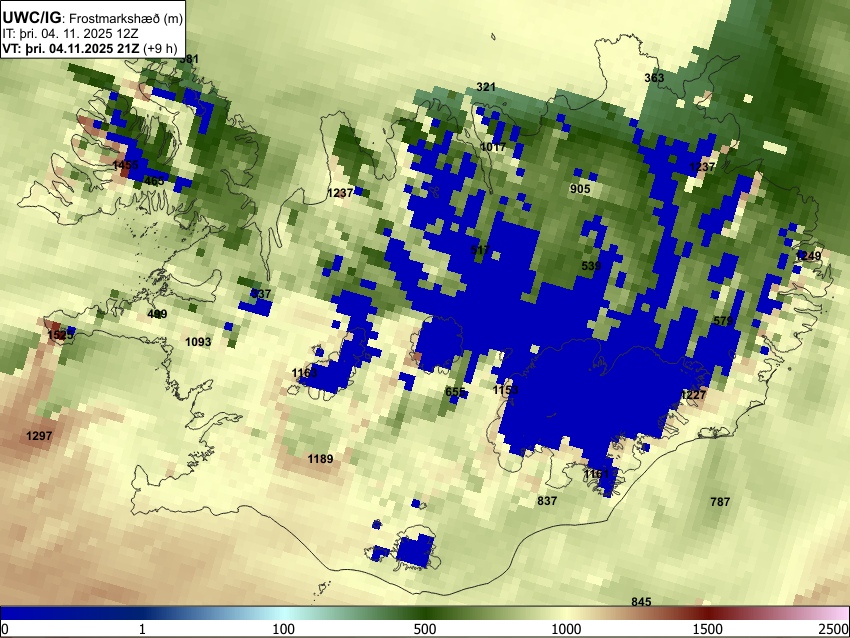850x638 pixels.
Task: Click the 1163 value label
Action: click(x=304, y=373)
